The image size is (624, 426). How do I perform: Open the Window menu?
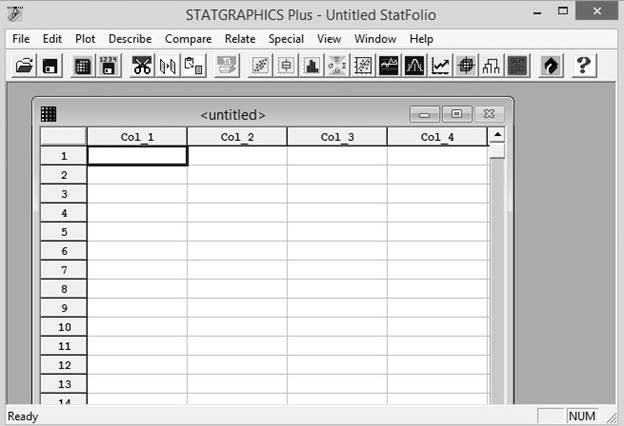coord(375,39)
